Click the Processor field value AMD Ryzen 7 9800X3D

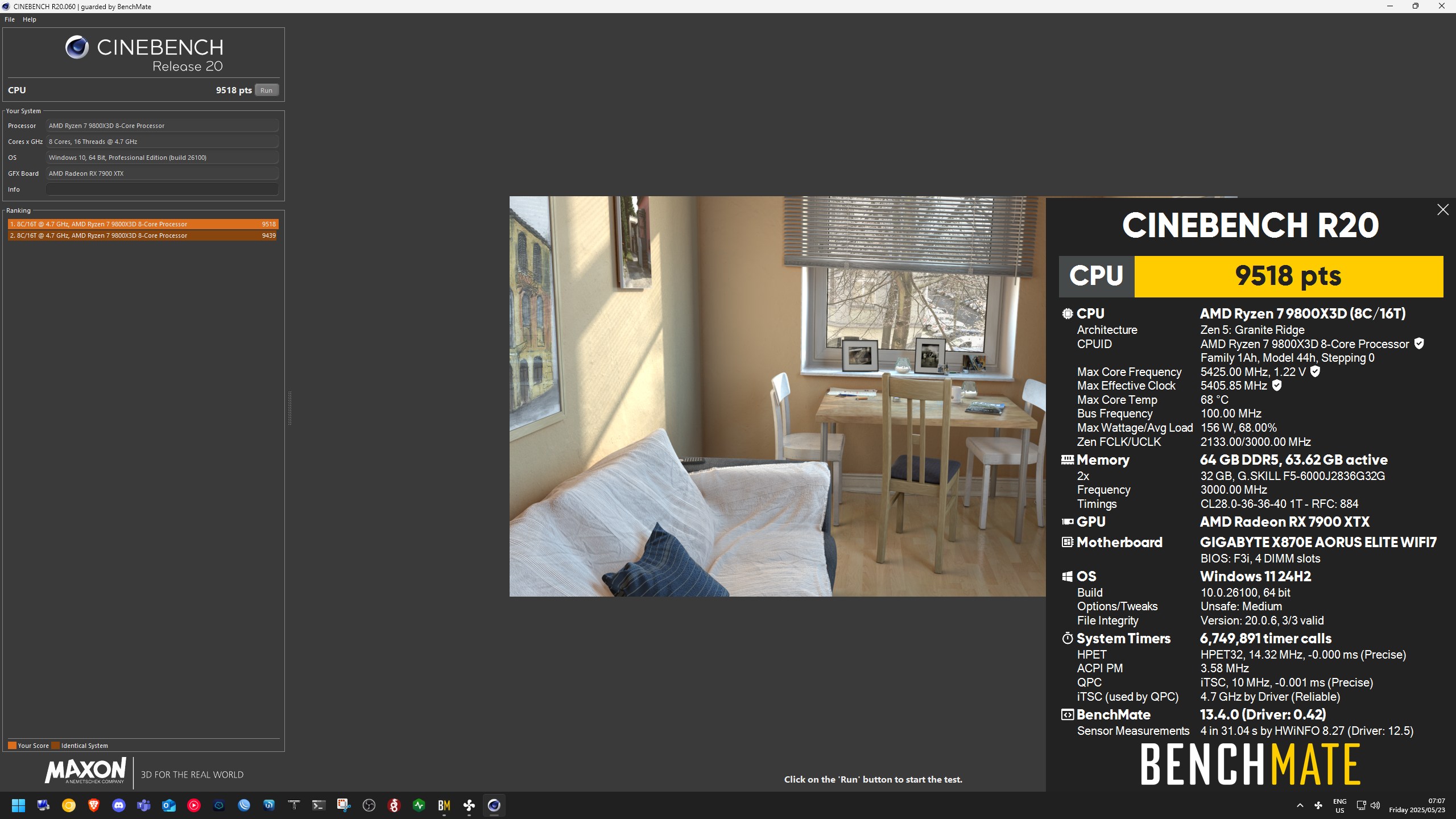(162, 126)
